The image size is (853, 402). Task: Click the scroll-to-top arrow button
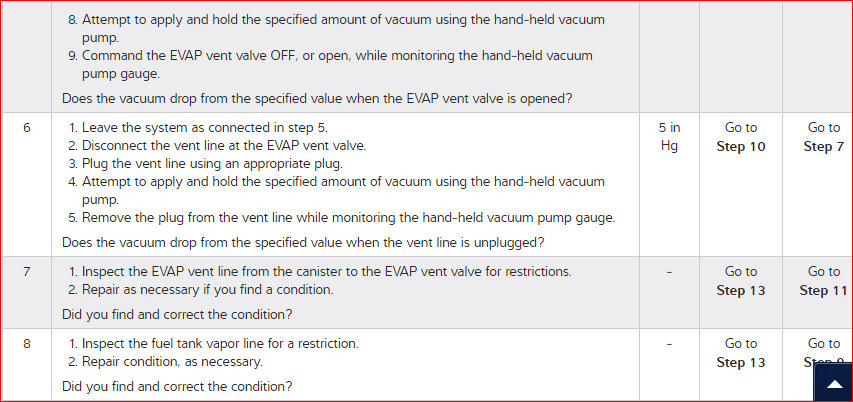(x=832, y=383)
